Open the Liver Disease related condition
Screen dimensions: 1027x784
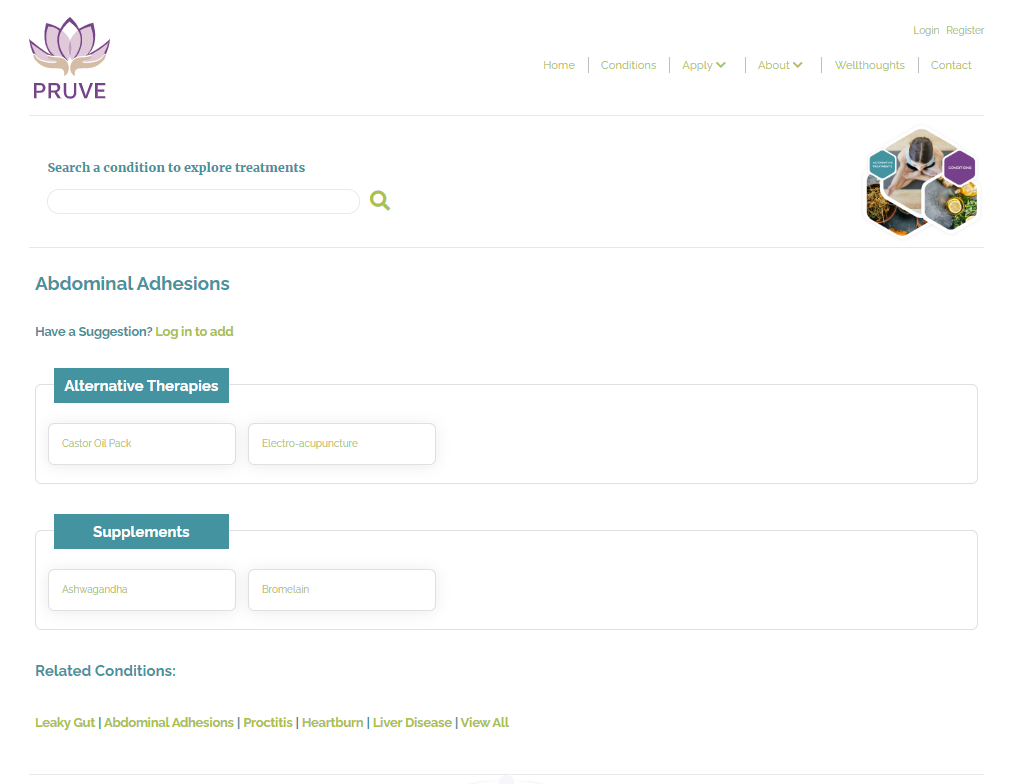[412, 722]
